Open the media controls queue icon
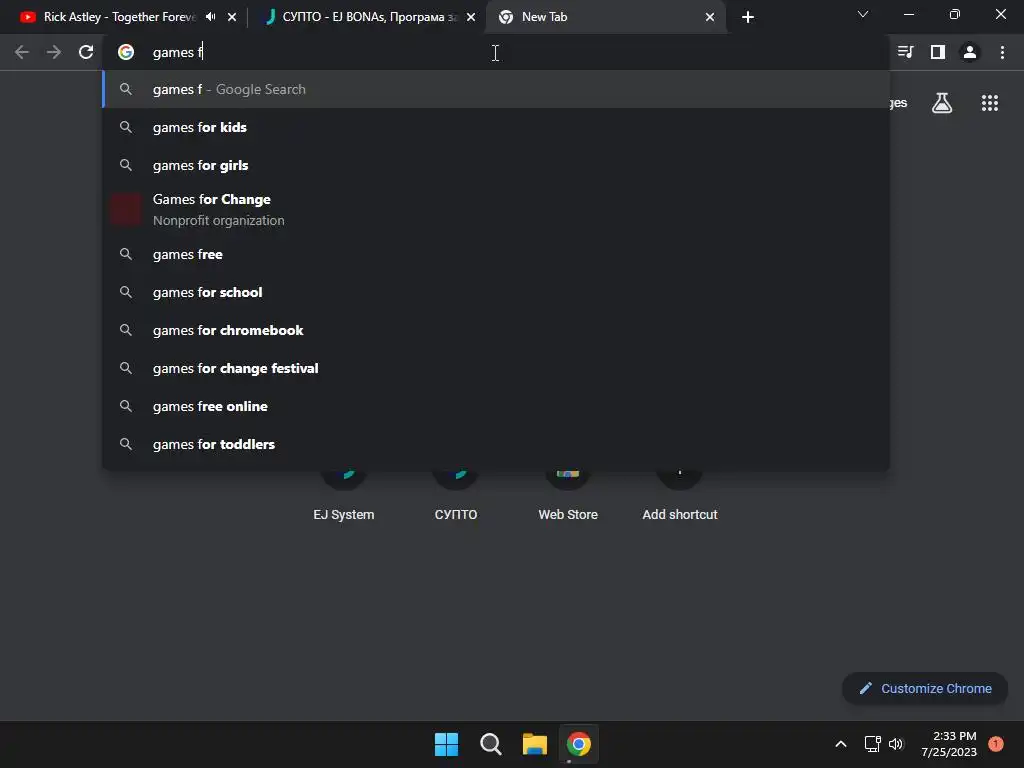Viewport: 1024px width, 768px height. (x=905, y=52)
